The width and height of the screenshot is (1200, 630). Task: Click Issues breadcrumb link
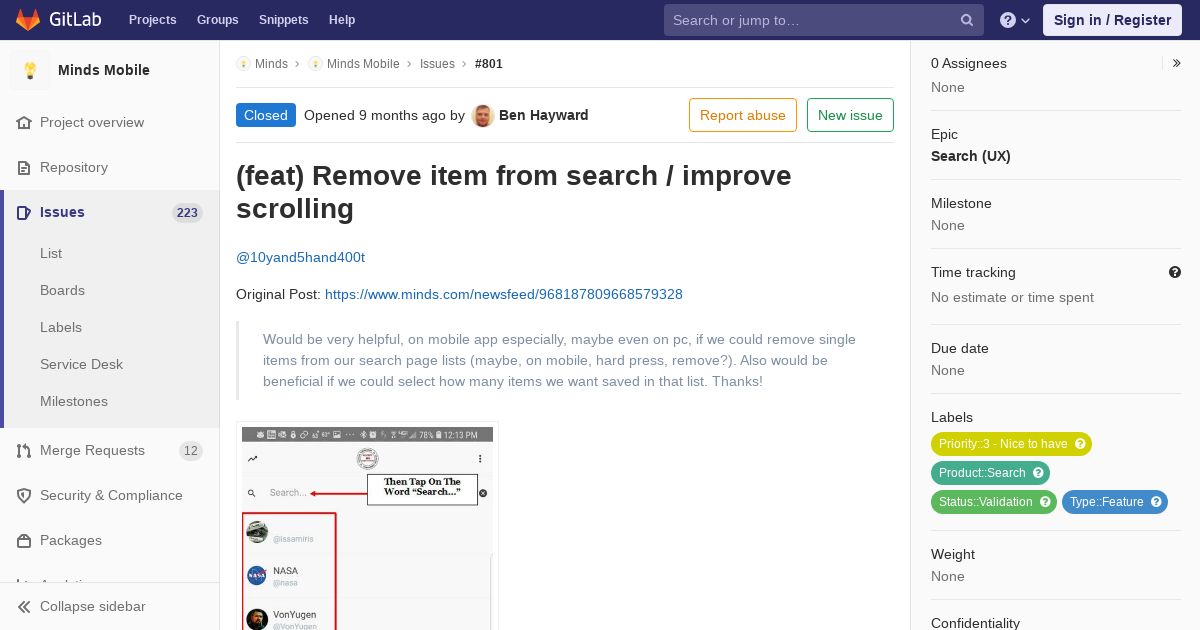pos(437,63)
